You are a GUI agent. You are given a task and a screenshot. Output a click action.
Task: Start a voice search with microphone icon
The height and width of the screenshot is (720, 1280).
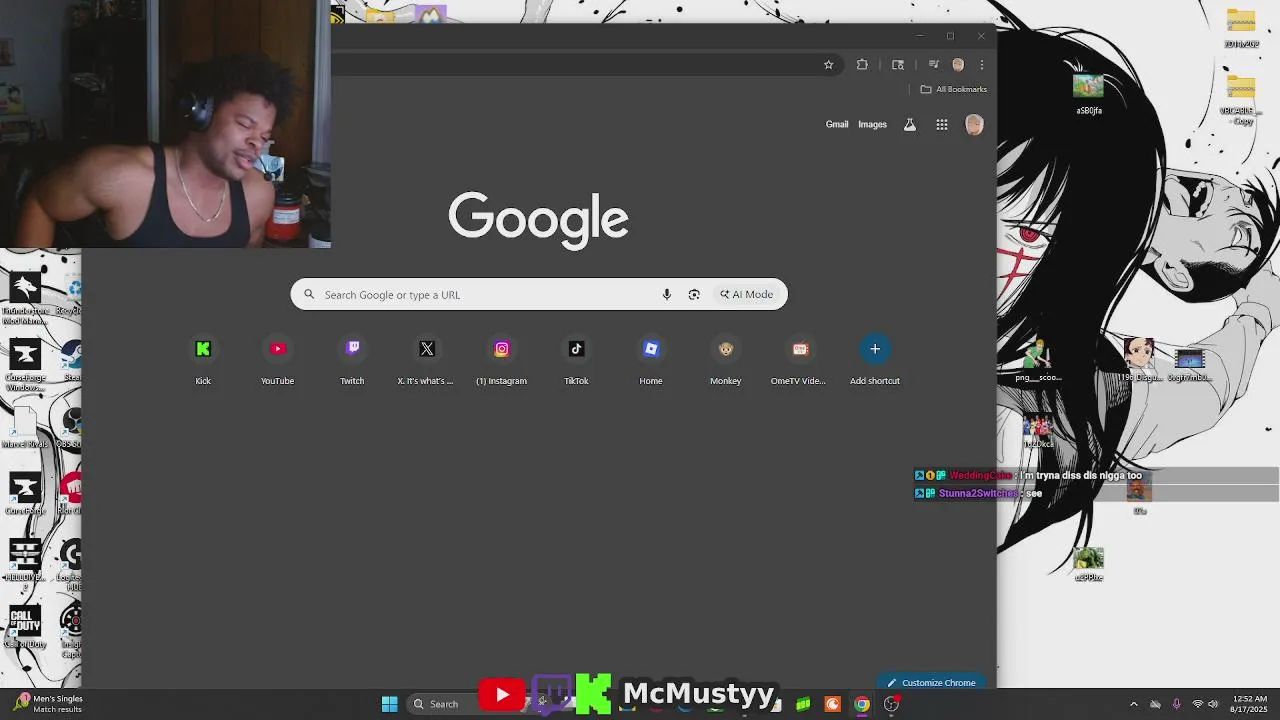coord(667,294)
